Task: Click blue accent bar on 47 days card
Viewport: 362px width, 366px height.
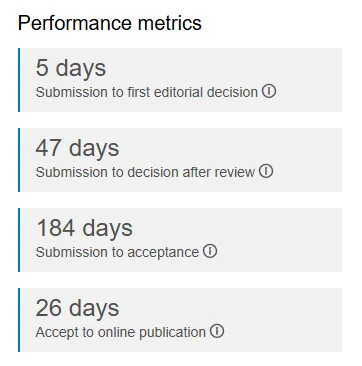Action: (x=19, y=160)
